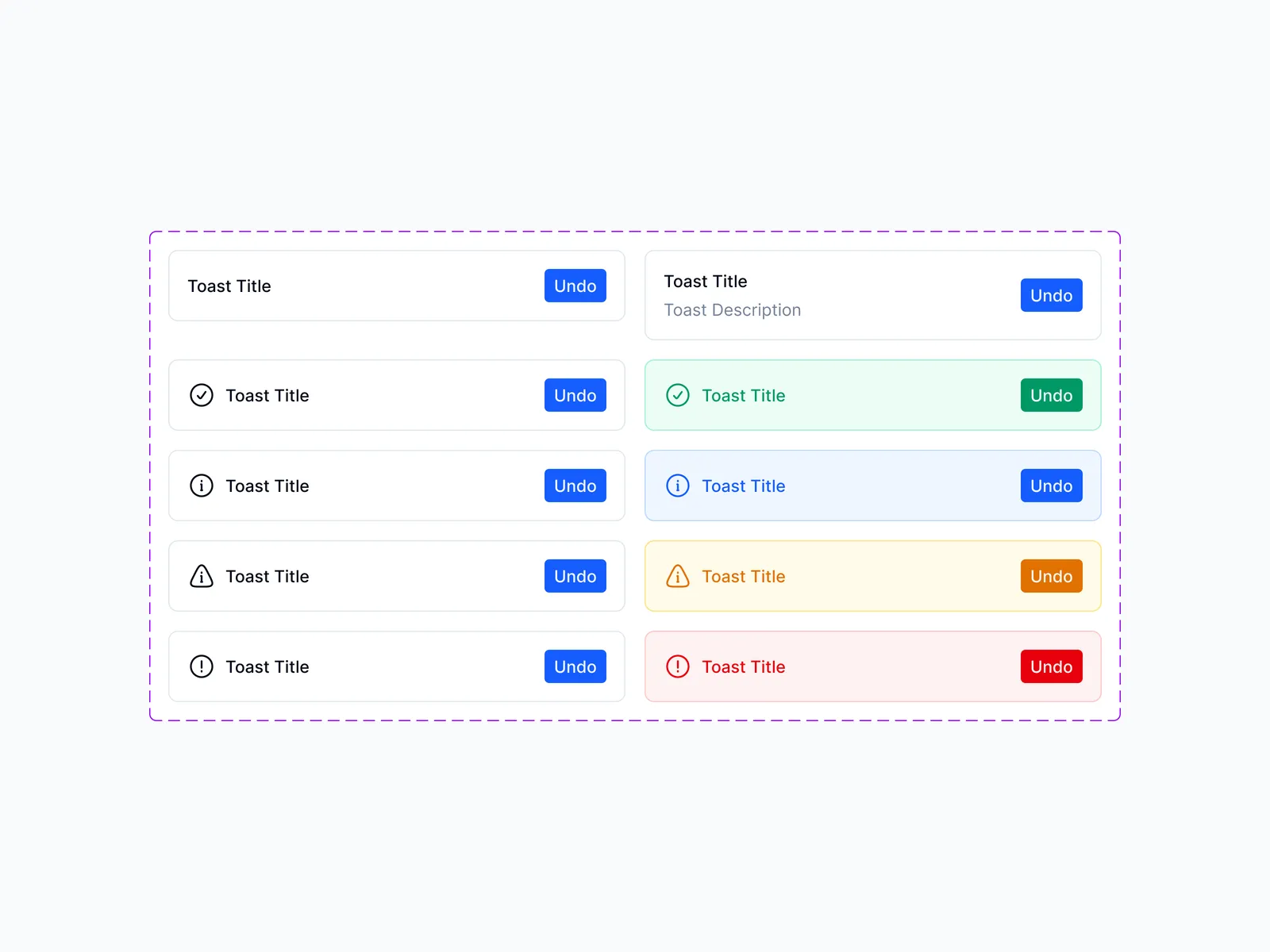
Task: Click the orange warning triangle icon
Action: click(678, 576)
